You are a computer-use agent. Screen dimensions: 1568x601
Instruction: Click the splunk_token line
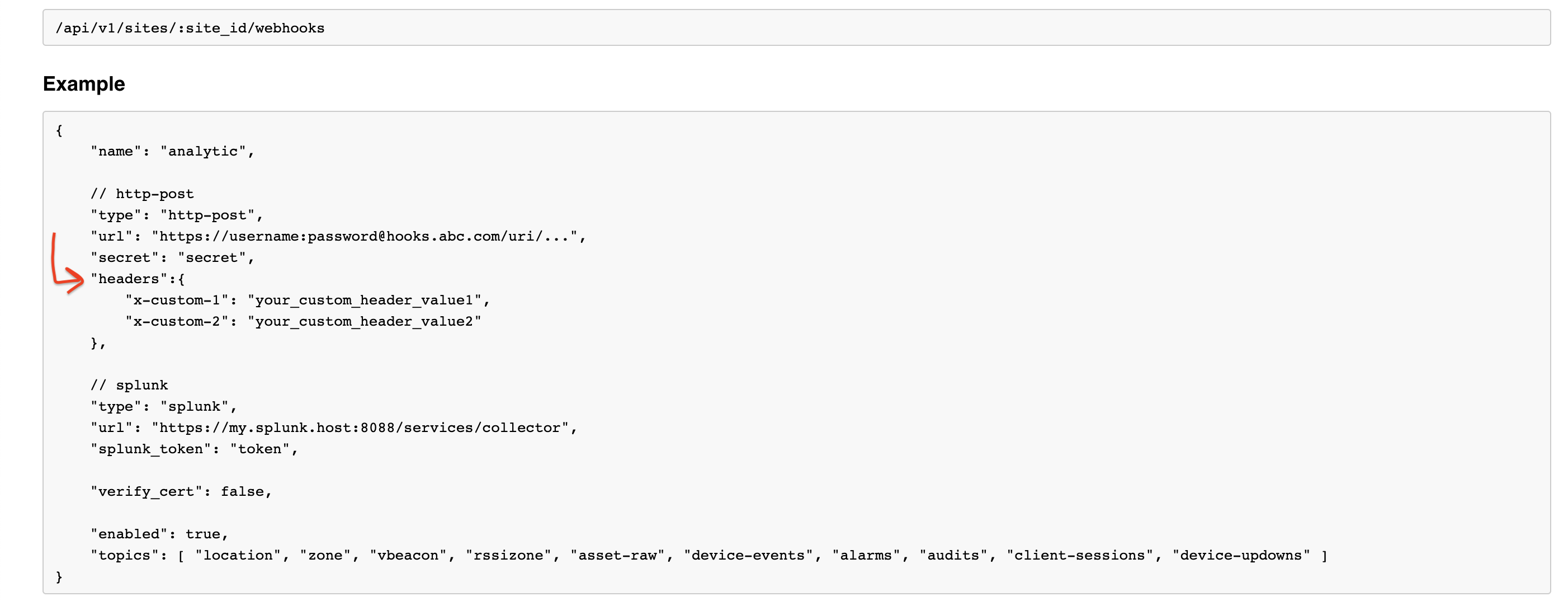coord(194,449)
